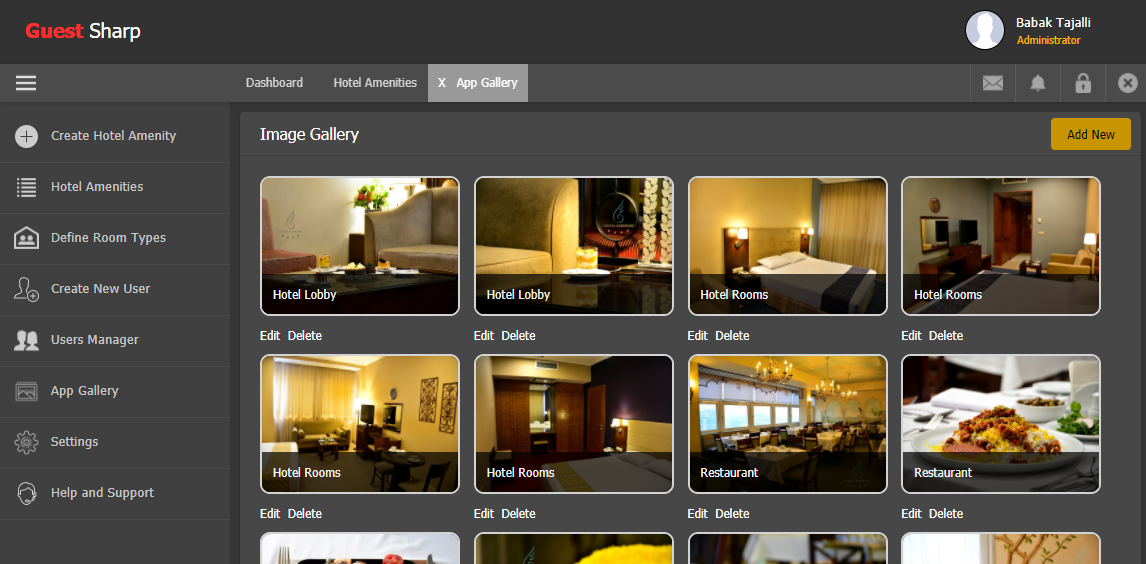Viewport: 1146px width, 564px height.
Task: Click the two-people Users Manager icon
Action: (x=26, y=340)
